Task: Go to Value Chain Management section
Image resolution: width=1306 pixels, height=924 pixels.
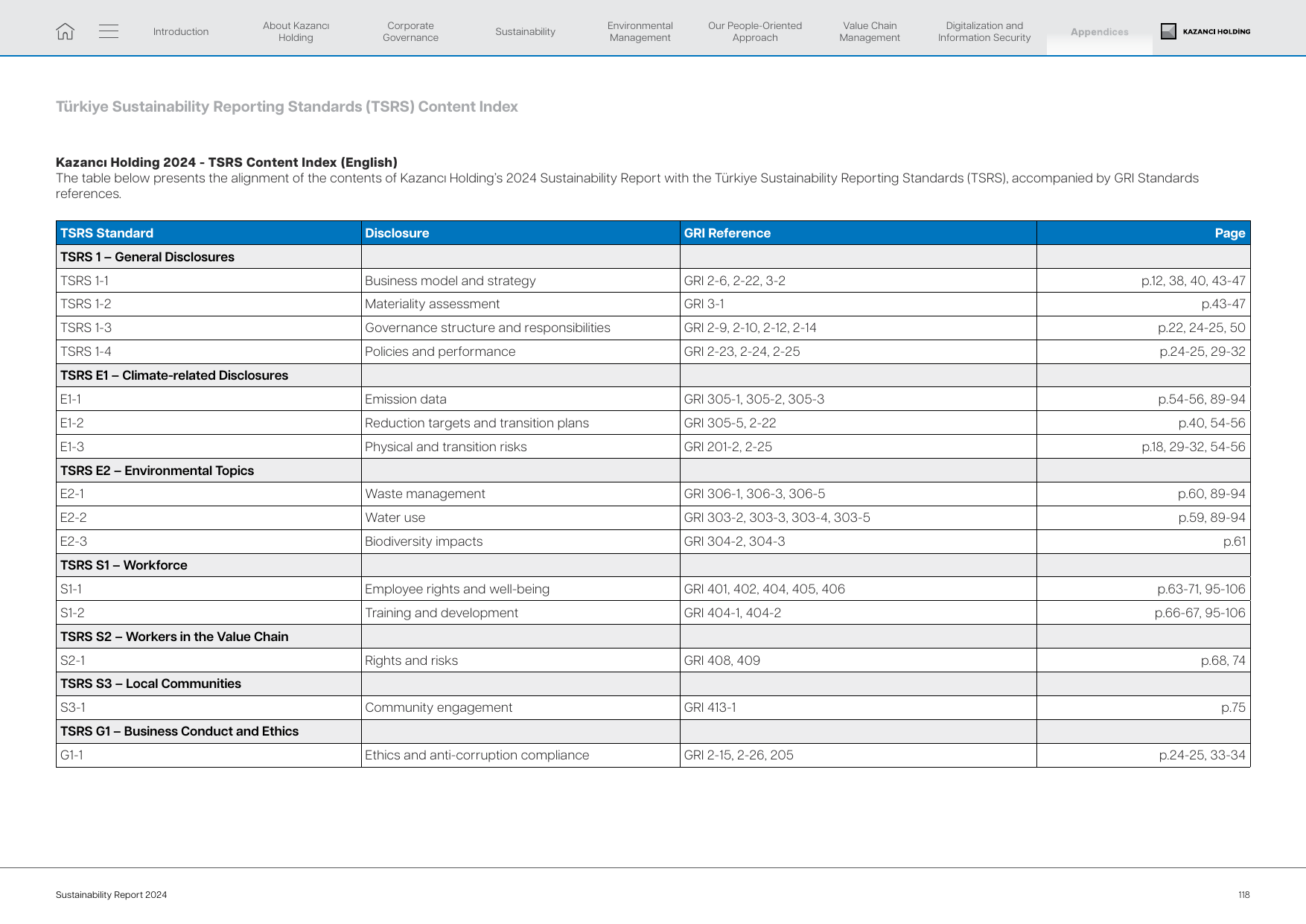Action: click(x=870, y=31)
